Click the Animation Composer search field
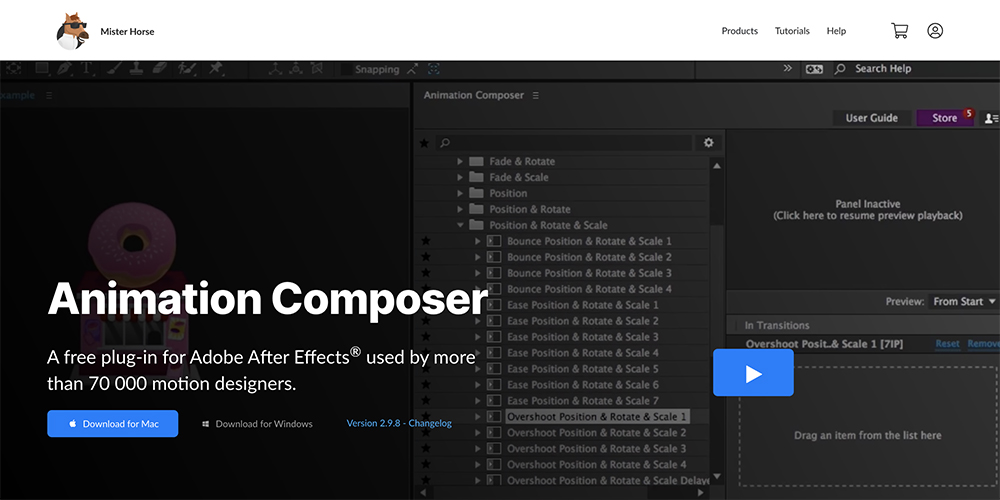1000x500 pixels. point(564,143)
